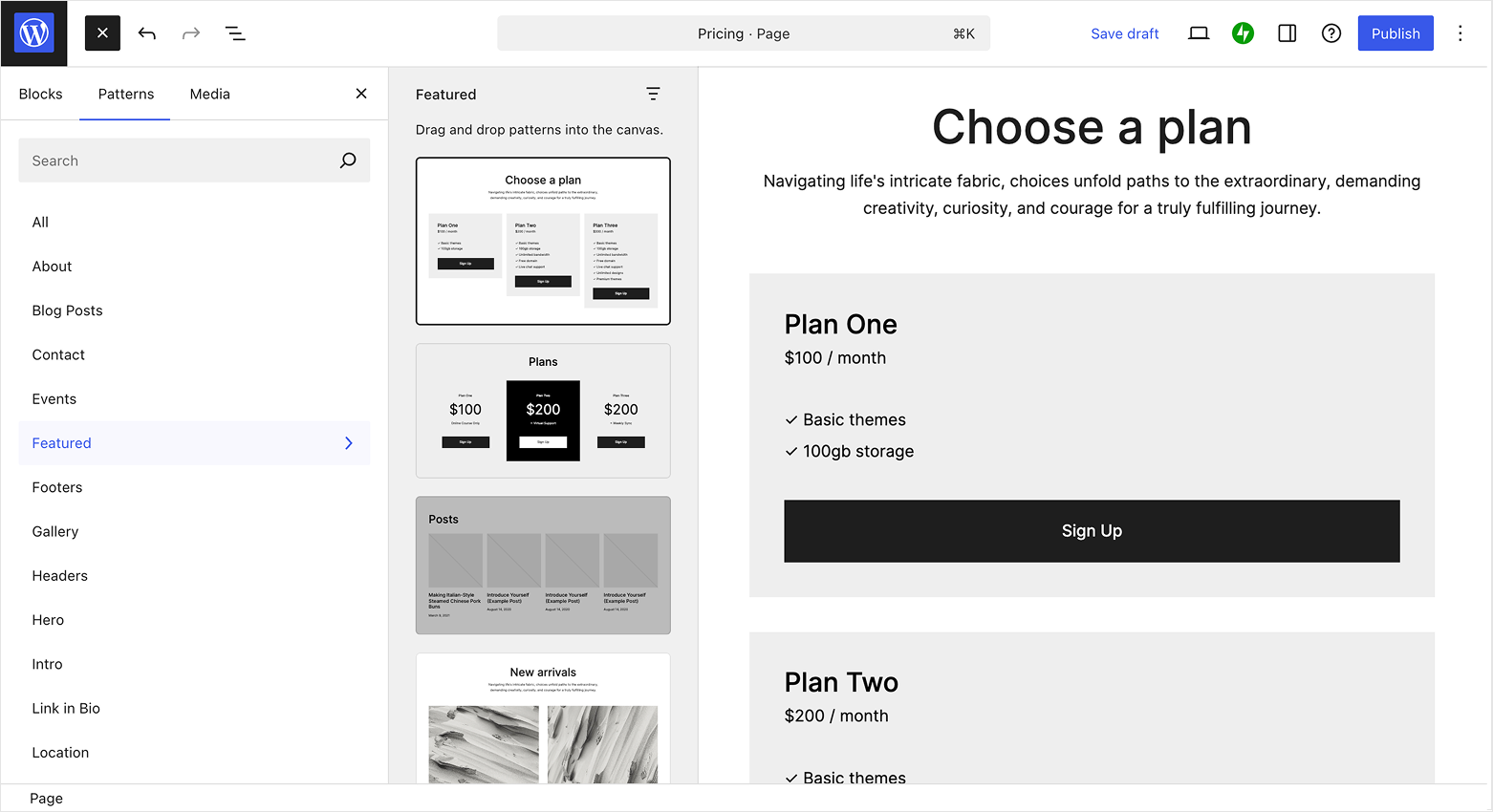Open the three-dot options menu

[x=1460, y=33]
